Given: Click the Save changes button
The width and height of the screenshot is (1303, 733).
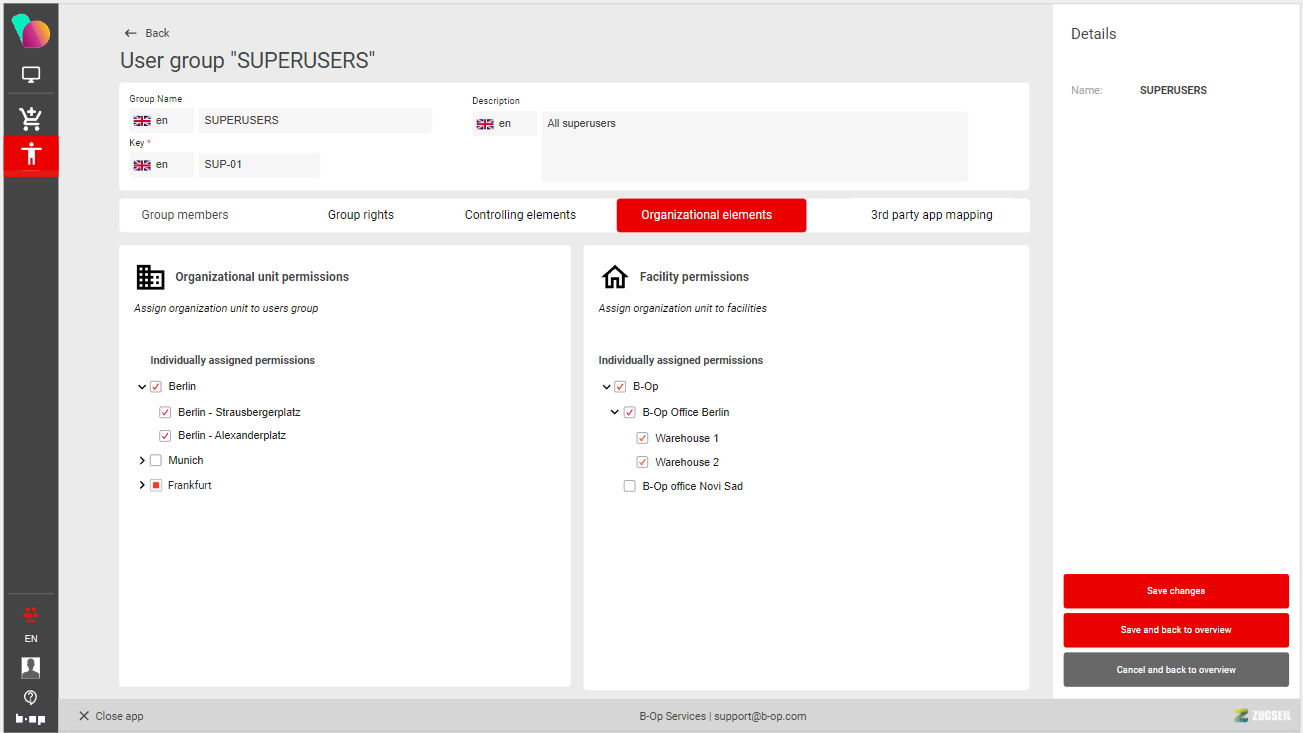Looking at the screenshot, I should (x=1175, y=591).
